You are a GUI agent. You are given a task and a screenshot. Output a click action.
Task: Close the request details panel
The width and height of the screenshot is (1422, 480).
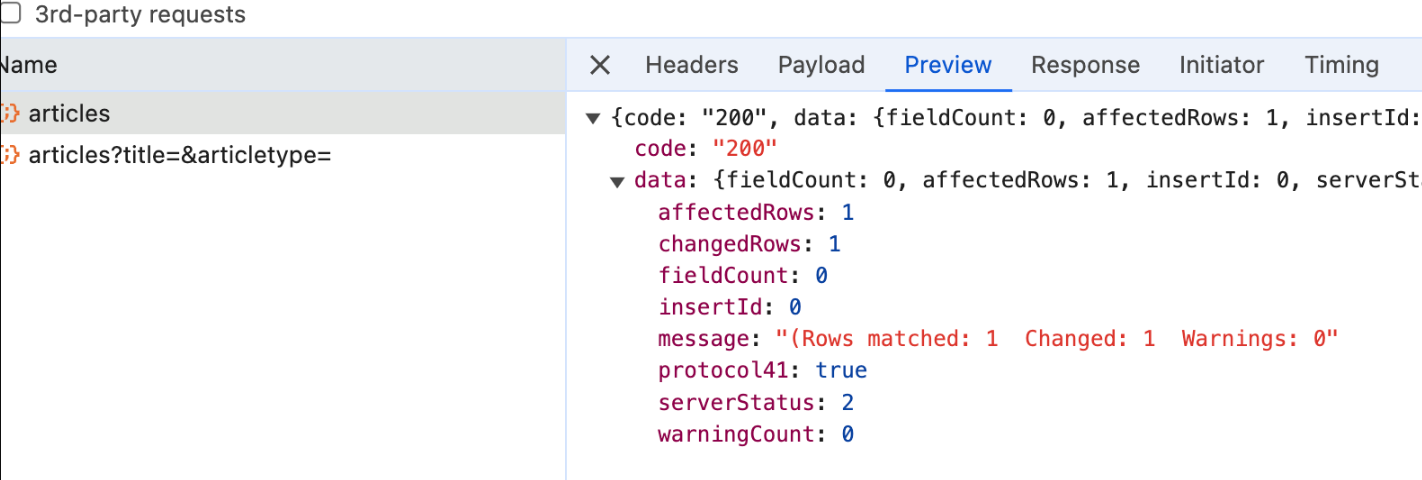(x=600, y=66)
